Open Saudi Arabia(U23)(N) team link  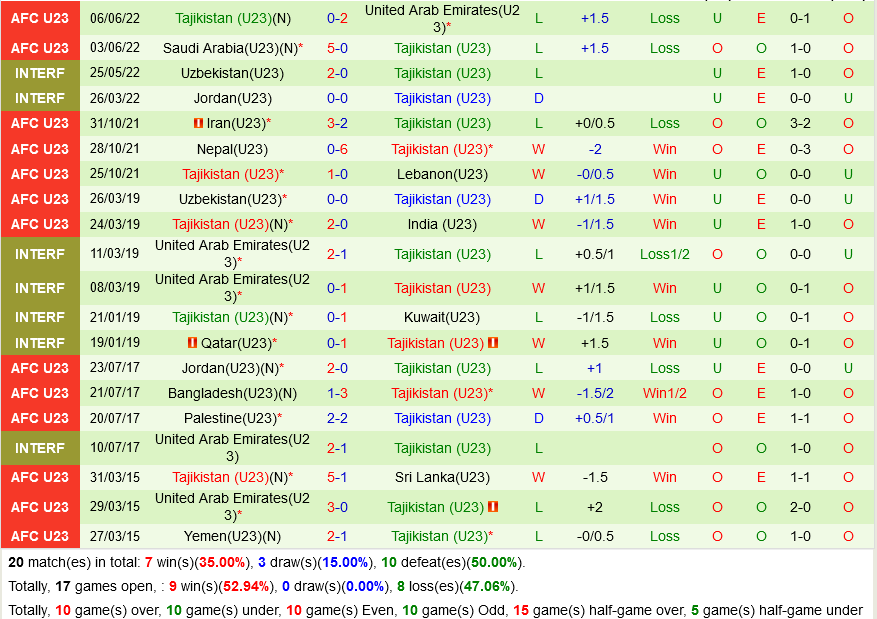pos(230,49)
